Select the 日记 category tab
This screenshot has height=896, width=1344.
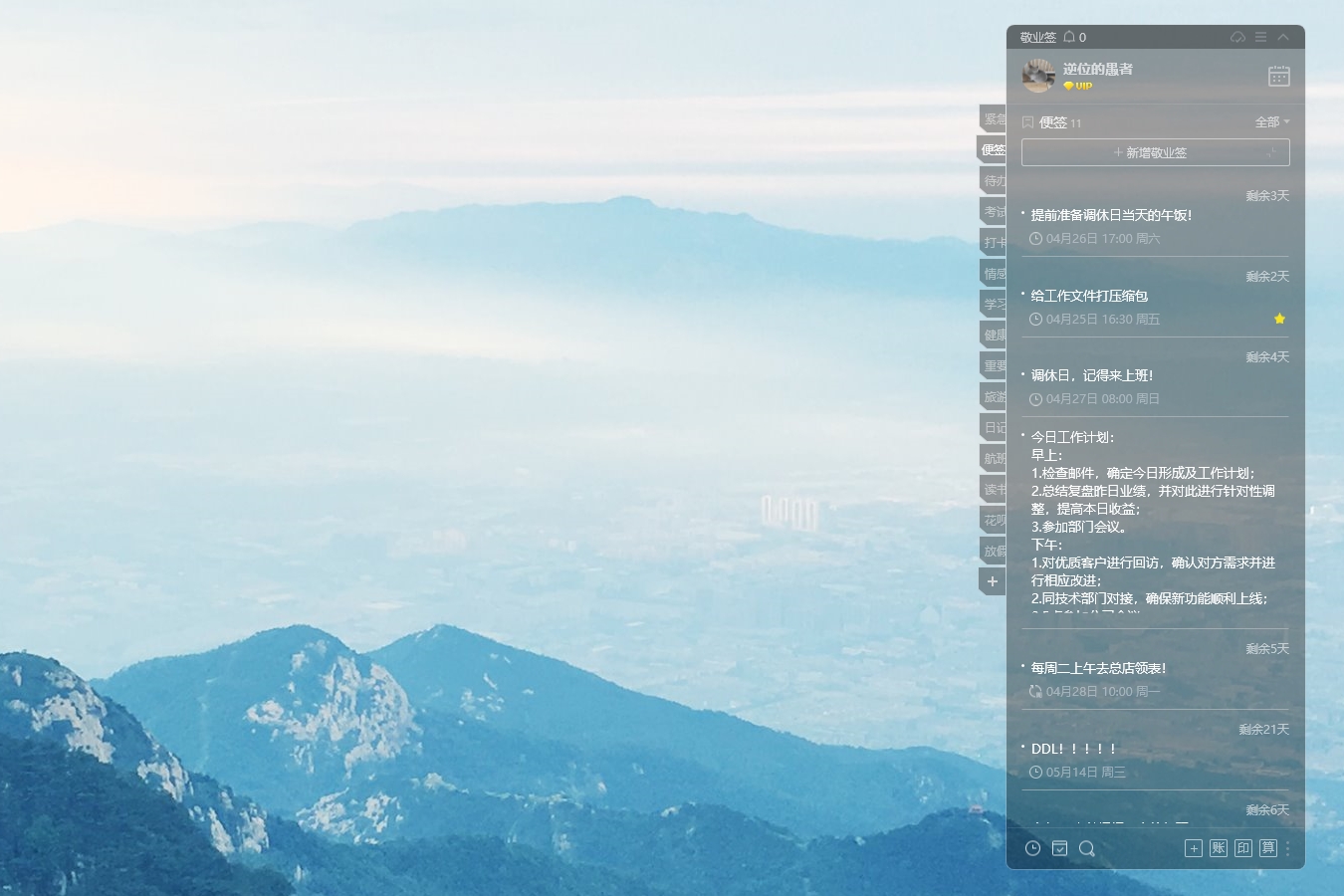(993, 428)
